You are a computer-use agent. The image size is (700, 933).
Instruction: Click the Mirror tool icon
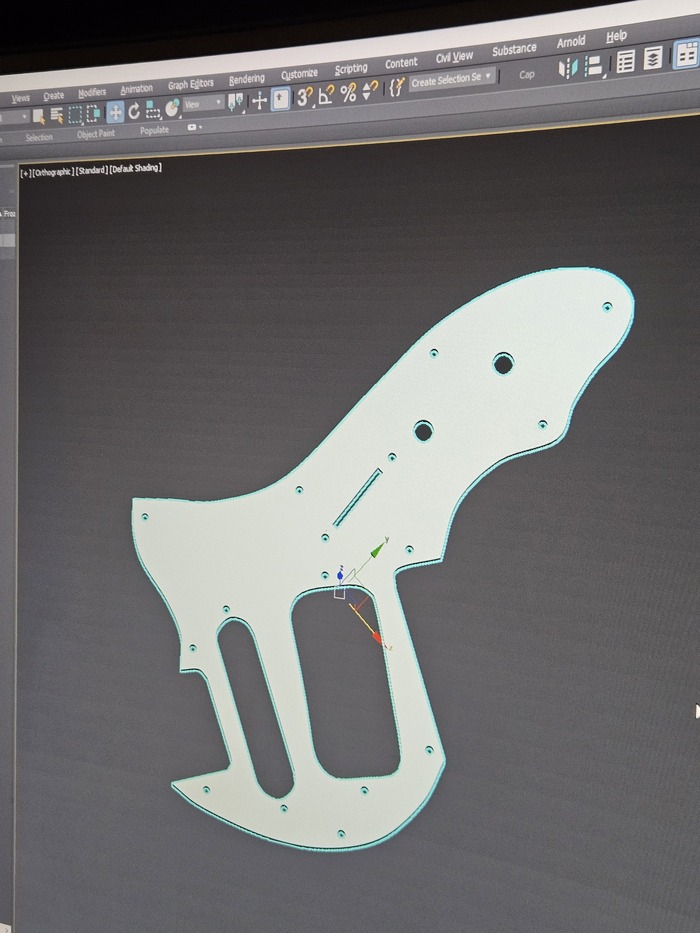point(568,69)
